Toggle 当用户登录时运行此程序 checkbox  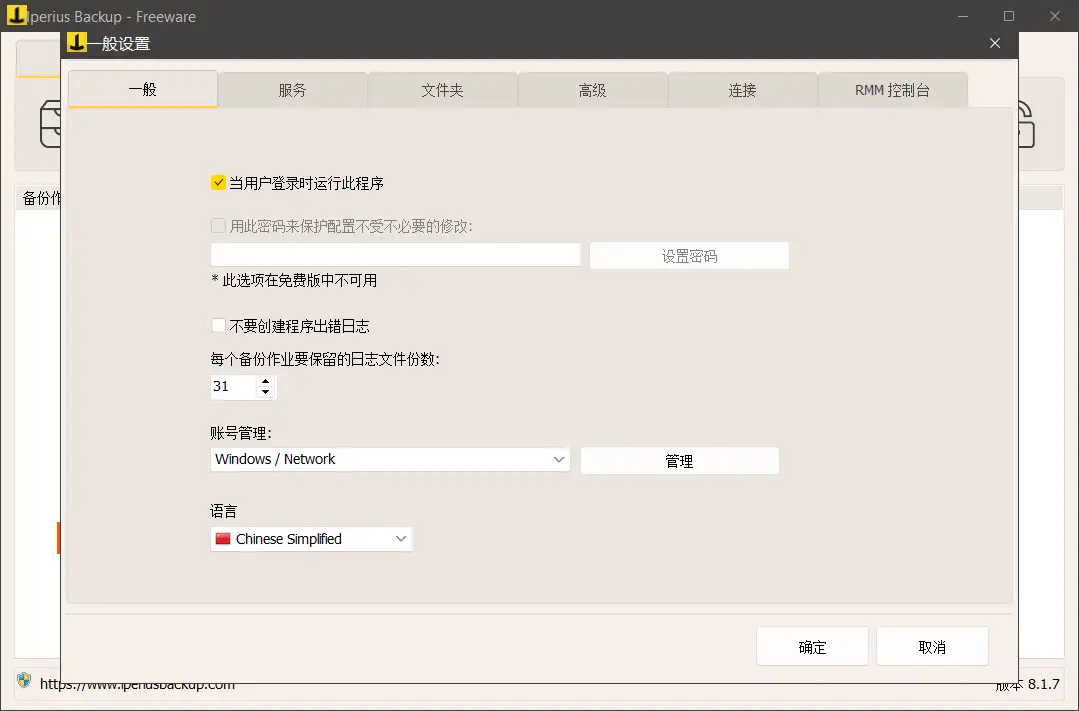pyautogui.click(x=218, y=183)
